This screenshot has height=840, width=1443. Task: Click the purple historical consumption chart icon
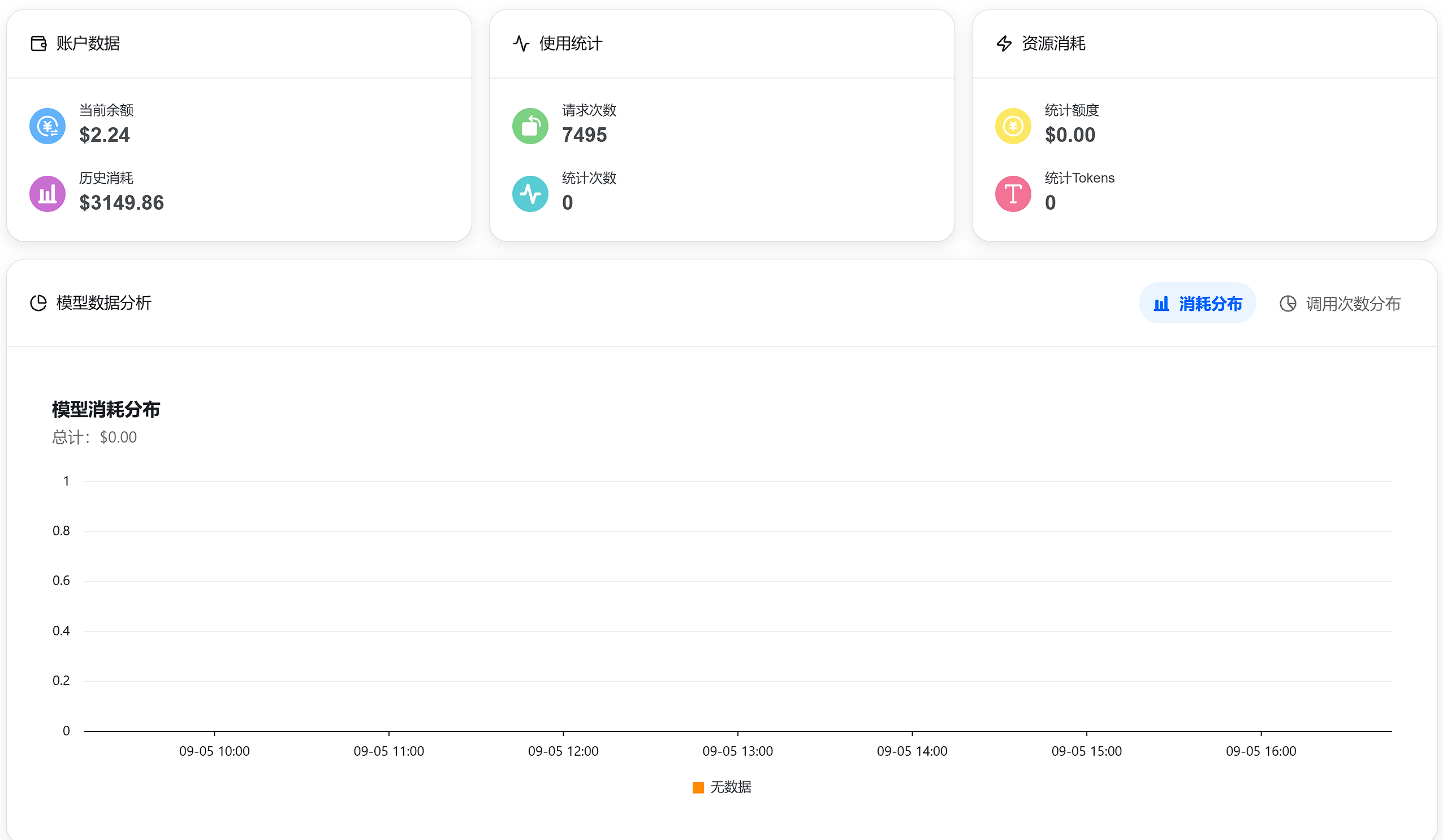coord(47,193)
